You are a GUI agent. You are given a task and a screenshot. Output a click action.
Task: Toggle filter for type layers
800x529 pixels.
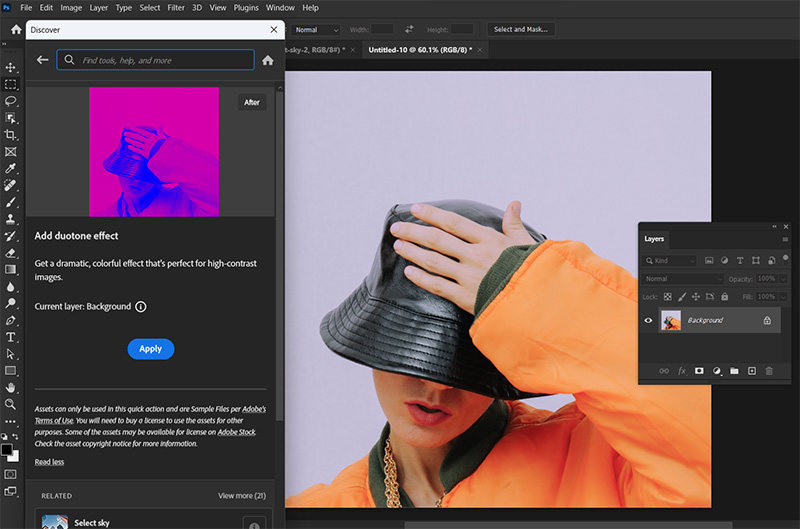pyautogui.click(x=740, y=261)
